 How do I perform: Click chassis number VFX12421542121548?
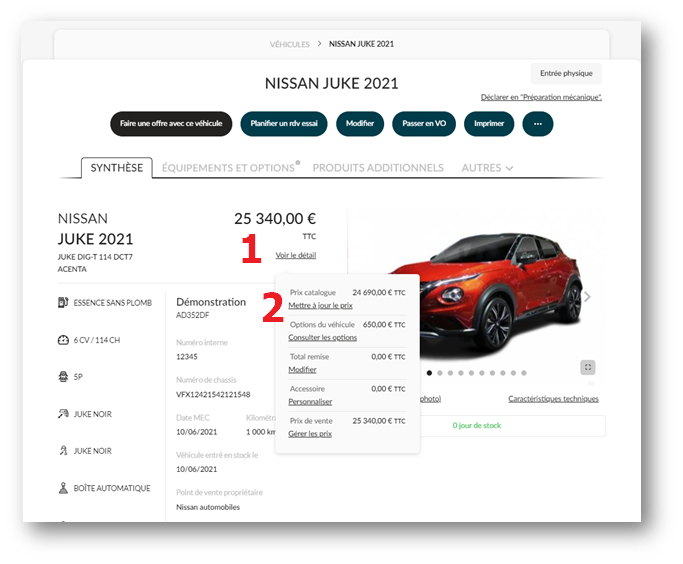coord(213,395)
